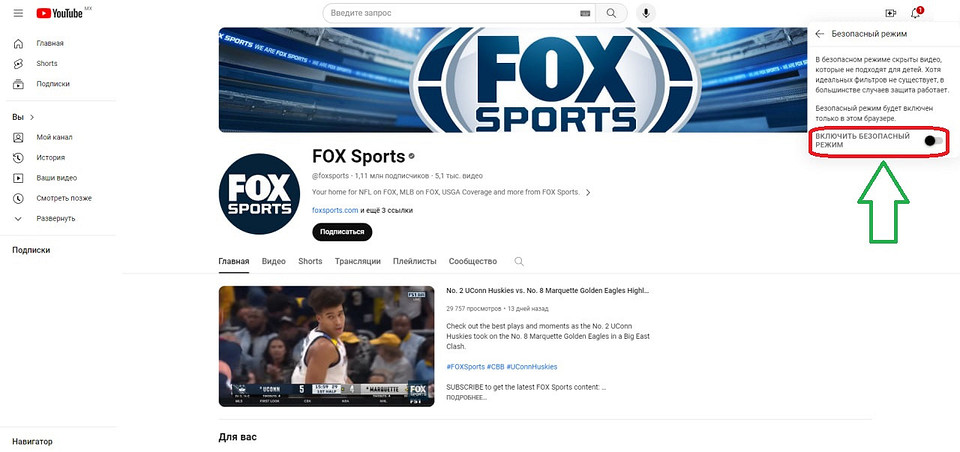The width and height of the screenshot is (960, 452).
Task: Open the Вы section chevron
Action: pyautogui.click(x=31, y=117)
